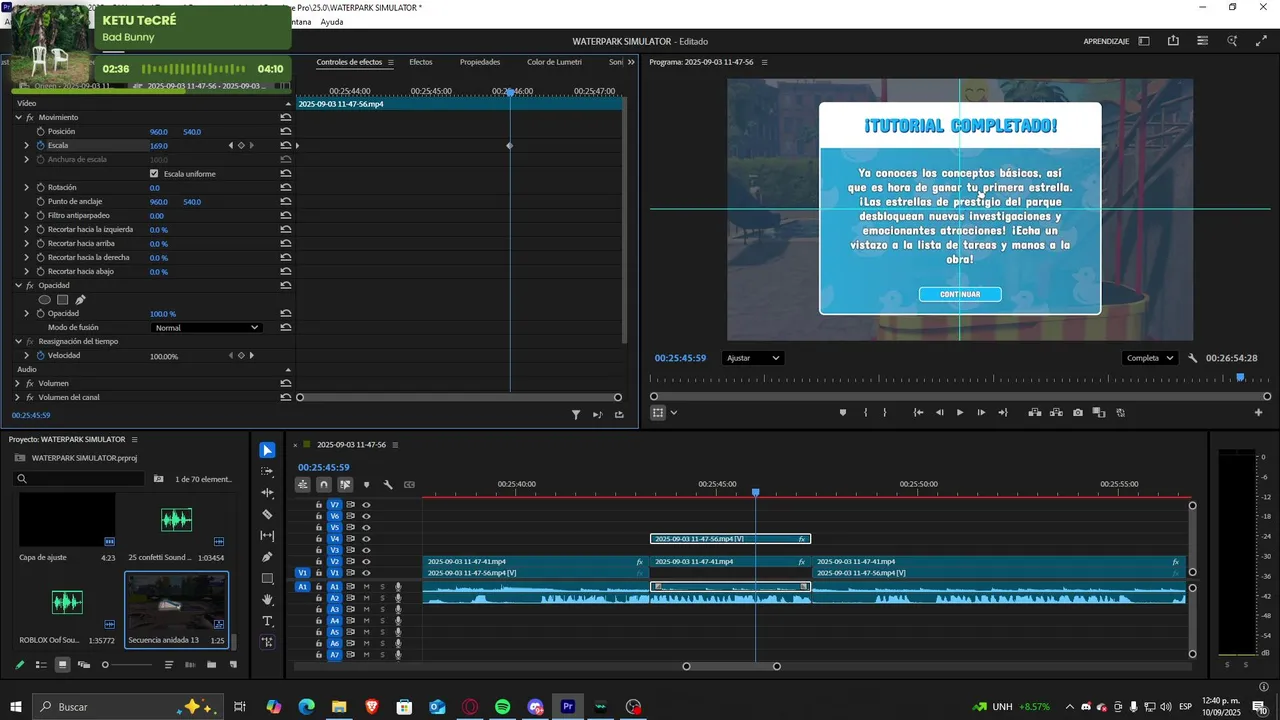1280x720 pixels.
Task: Select the Hand tool
Action: pyautogui.click(x=267, y=600)
